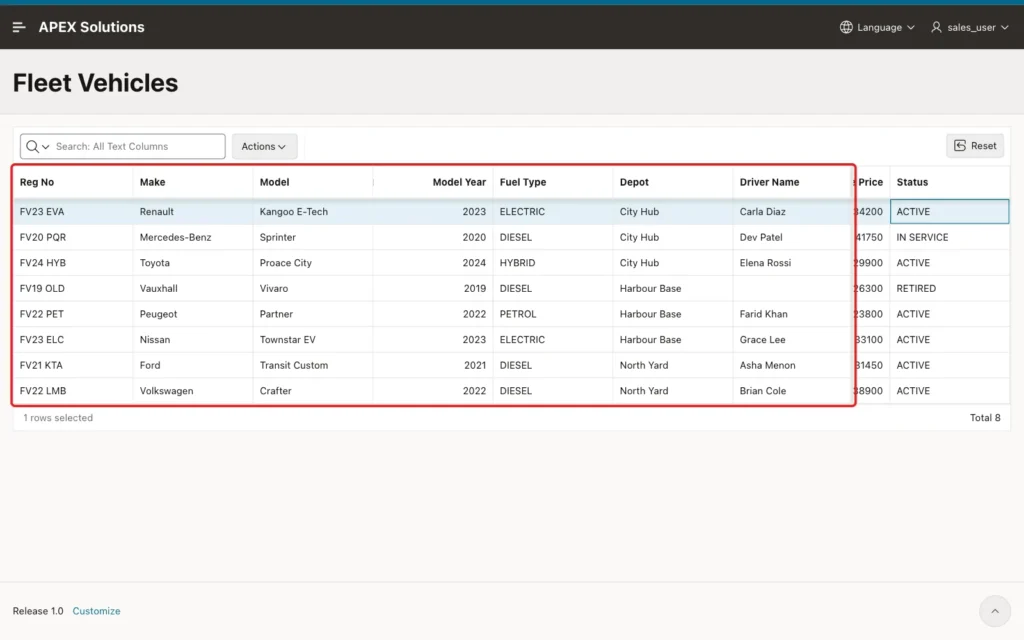Click the Elena Rossi driver cell

pyautogui.click(x=792, y=263)
